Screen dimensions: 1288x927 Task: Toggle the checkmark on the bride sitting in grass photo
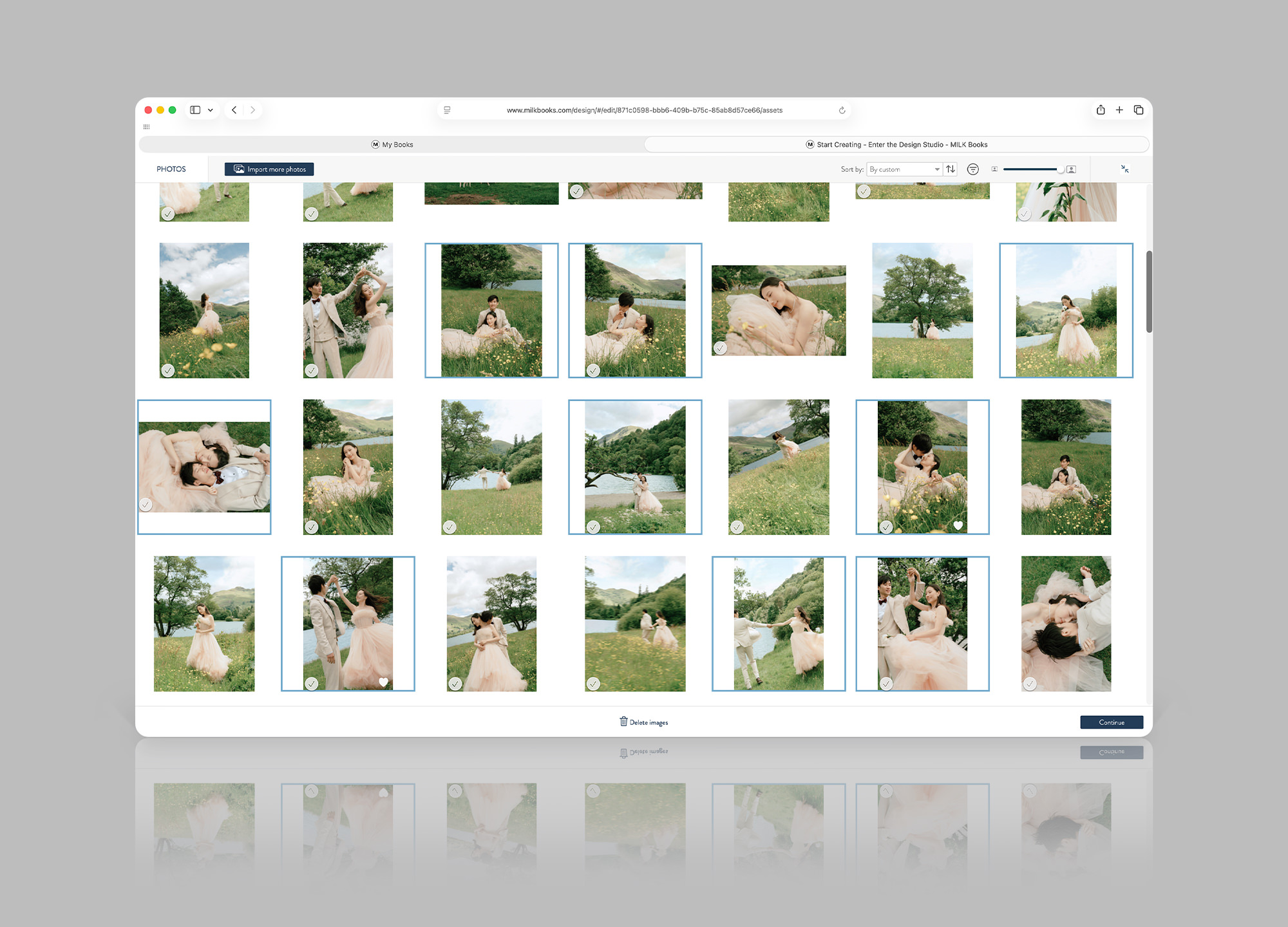[x=312, y=527]
